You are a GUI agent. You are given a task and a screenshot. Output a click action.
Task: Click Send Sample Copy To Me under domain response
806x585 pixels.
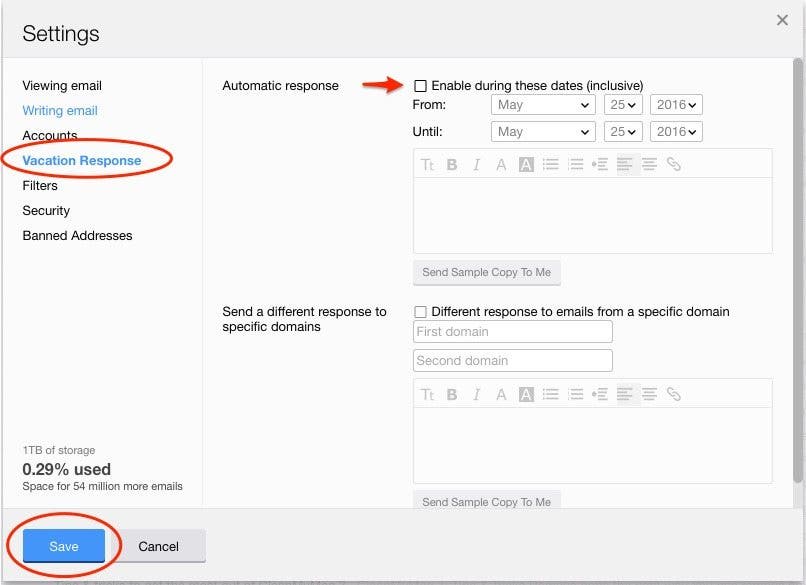(x=486, y=500)
